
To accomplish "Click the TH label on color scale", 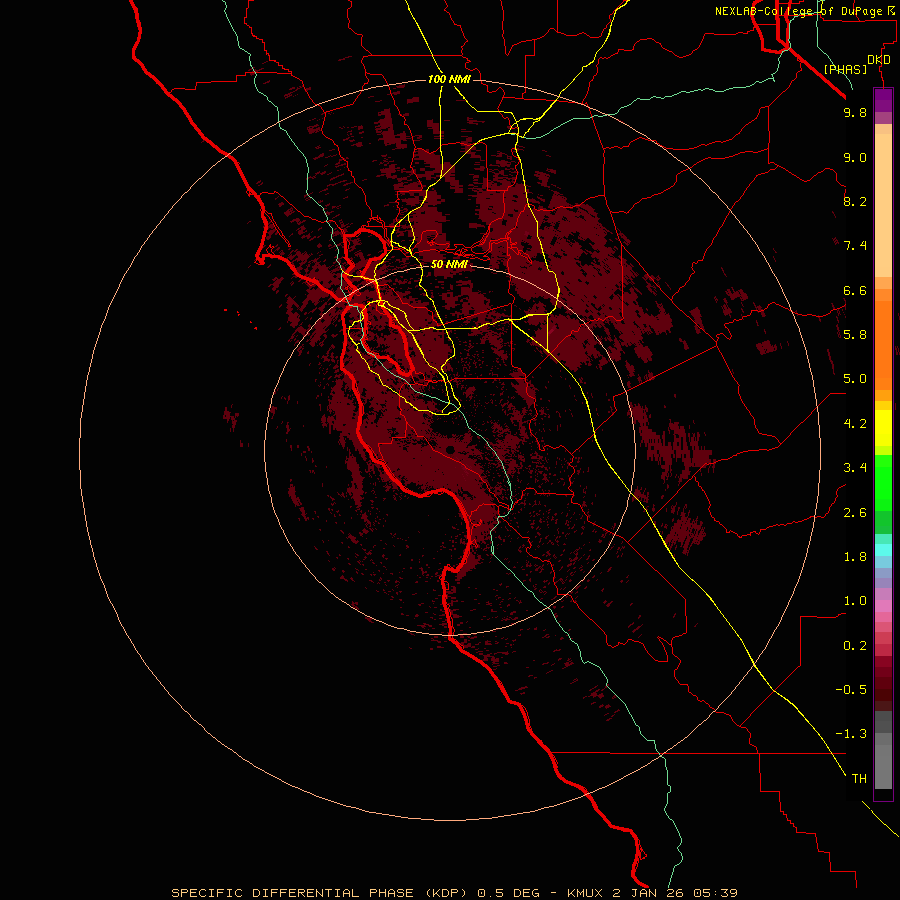I will [859, 779].
